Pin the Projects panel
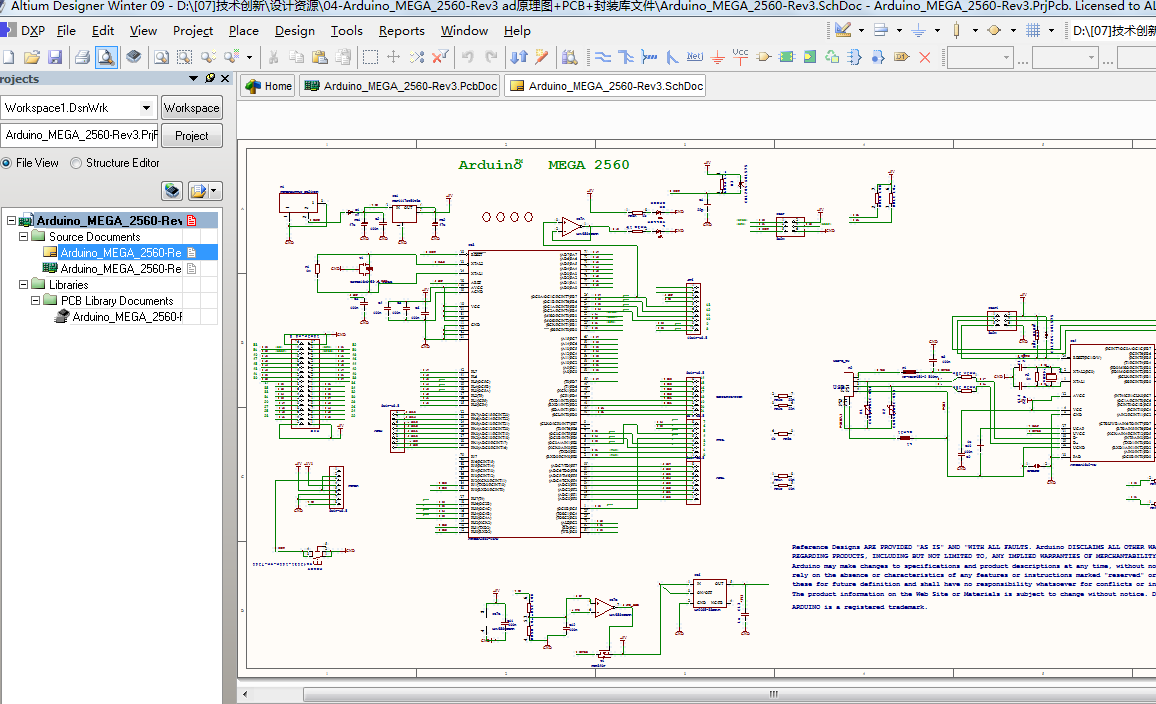This screenshot has width=1156, height=704. pyautogui.click(x=210, y=78)
